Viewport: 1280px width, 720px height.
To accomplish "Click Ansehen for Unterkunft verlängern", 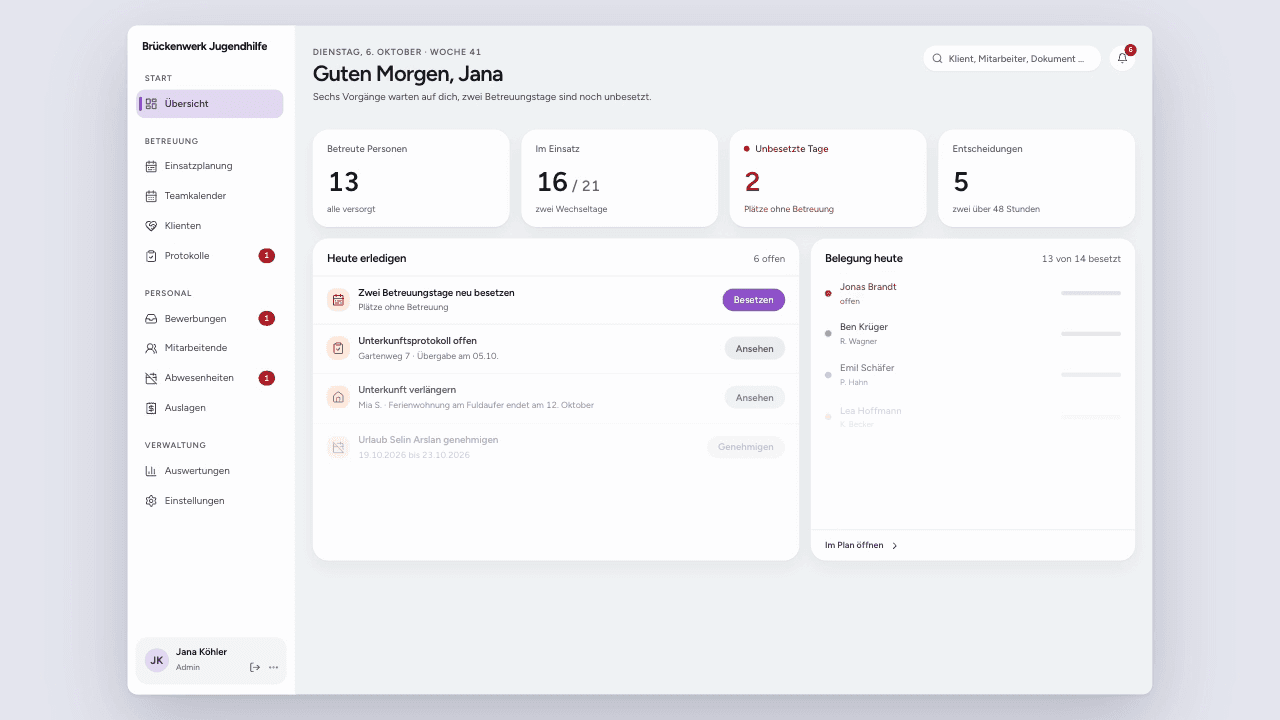I will (x=755, y=397).
